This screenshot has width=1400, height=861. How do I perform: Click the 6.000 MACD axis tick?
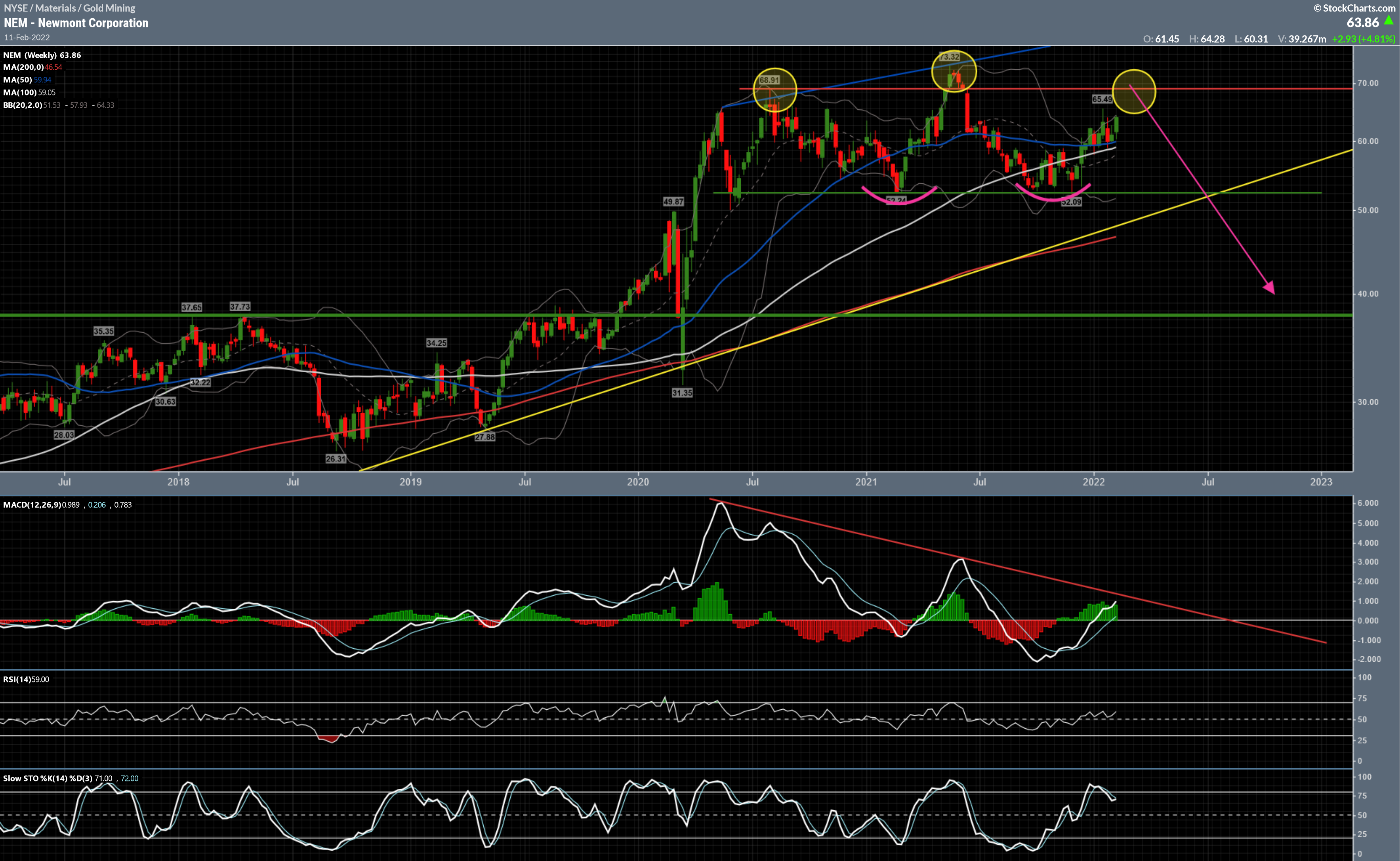click(x=1368, y=503)
